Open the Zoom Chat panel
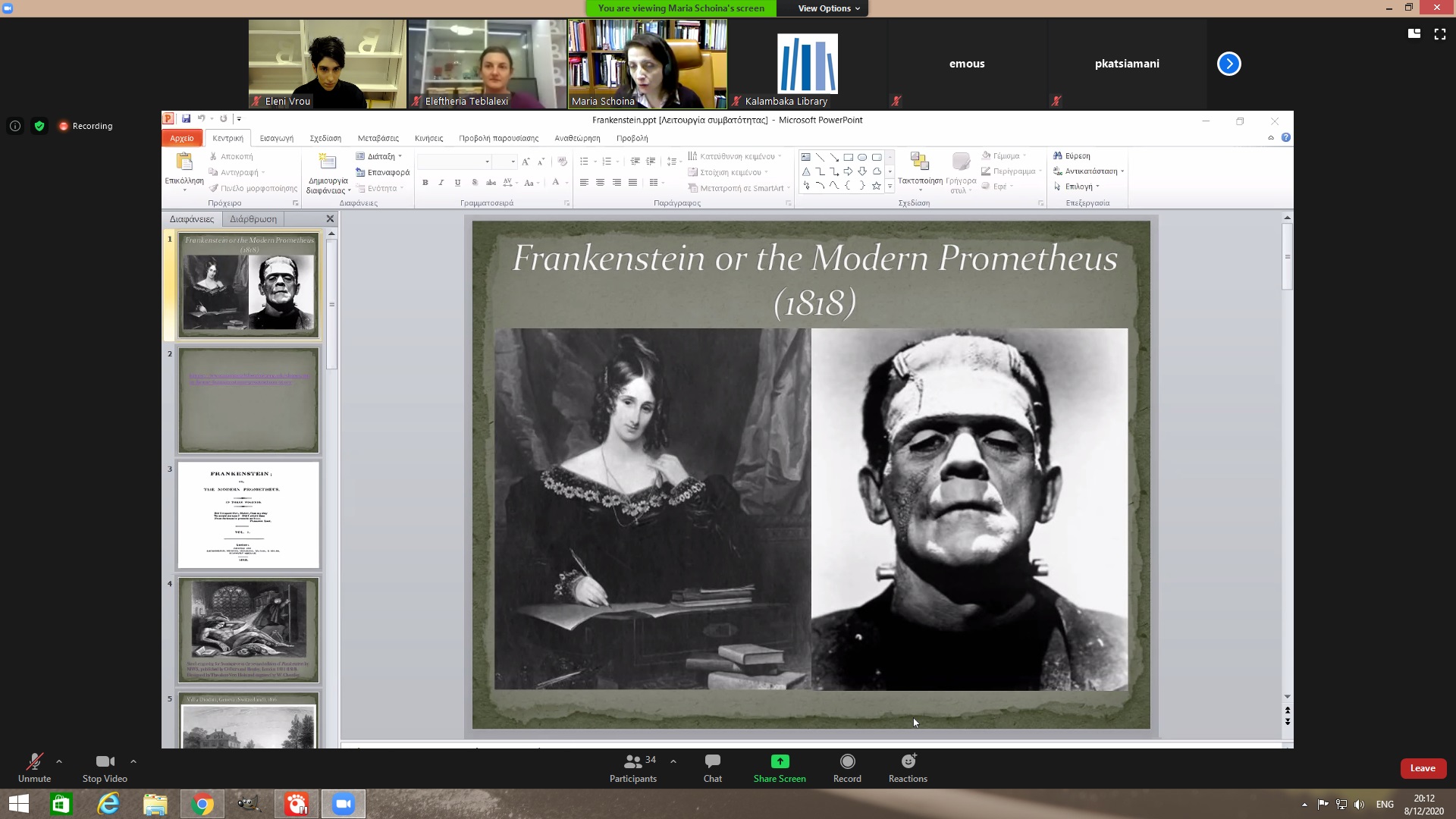The width and height of the screenshot is (1456, 819). [x=712, y=767]
